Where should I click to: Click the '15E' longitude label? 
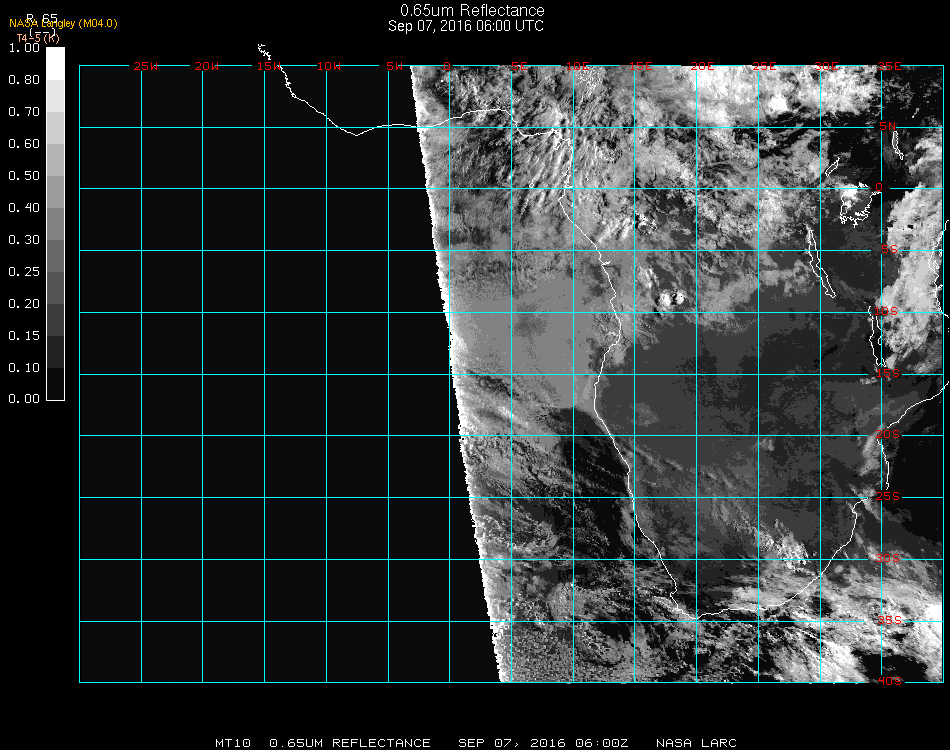(640, 66)
